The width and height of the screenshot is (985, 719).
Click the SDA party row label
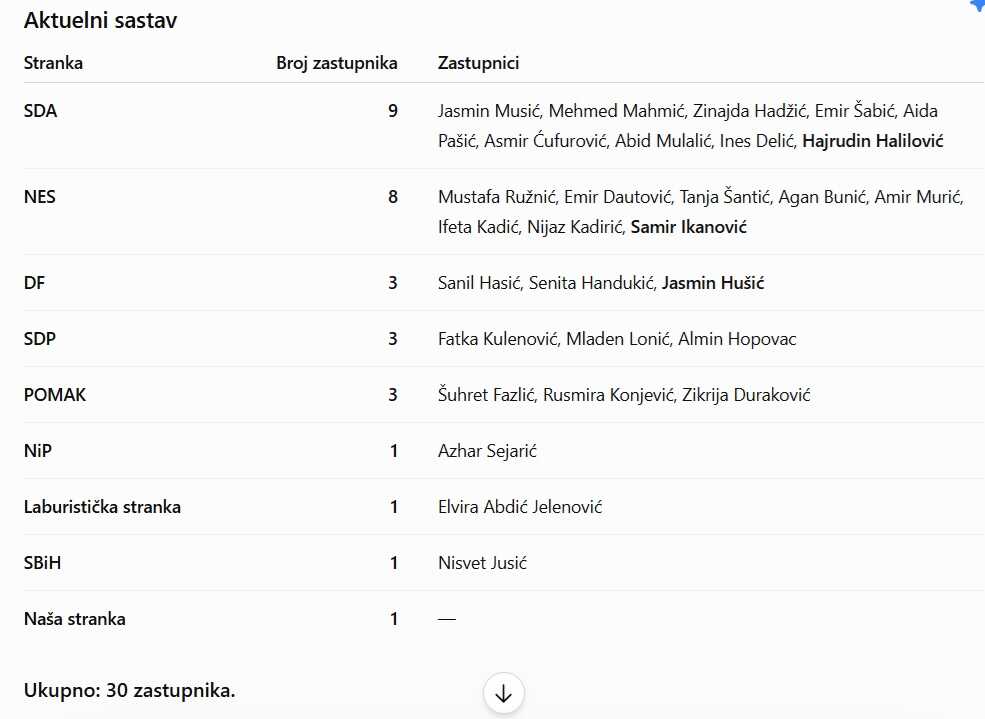click(40, 111)
